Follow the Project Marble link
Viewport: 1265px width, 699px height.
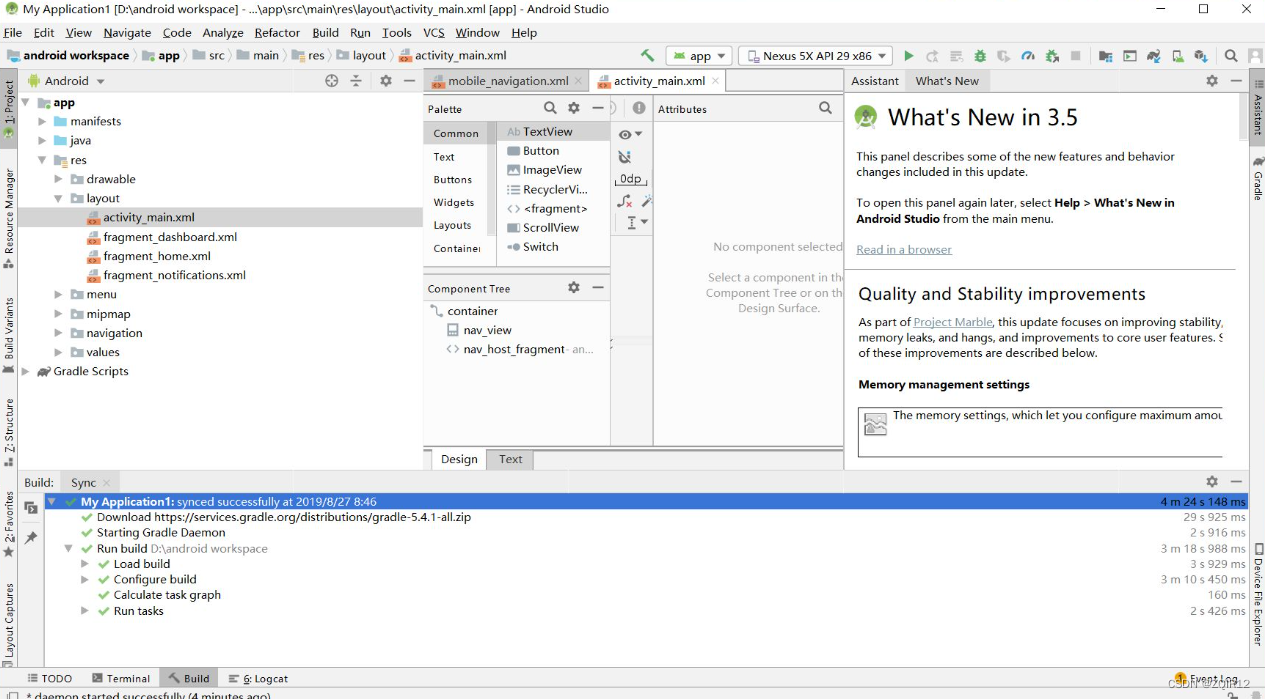coord(953,322)
